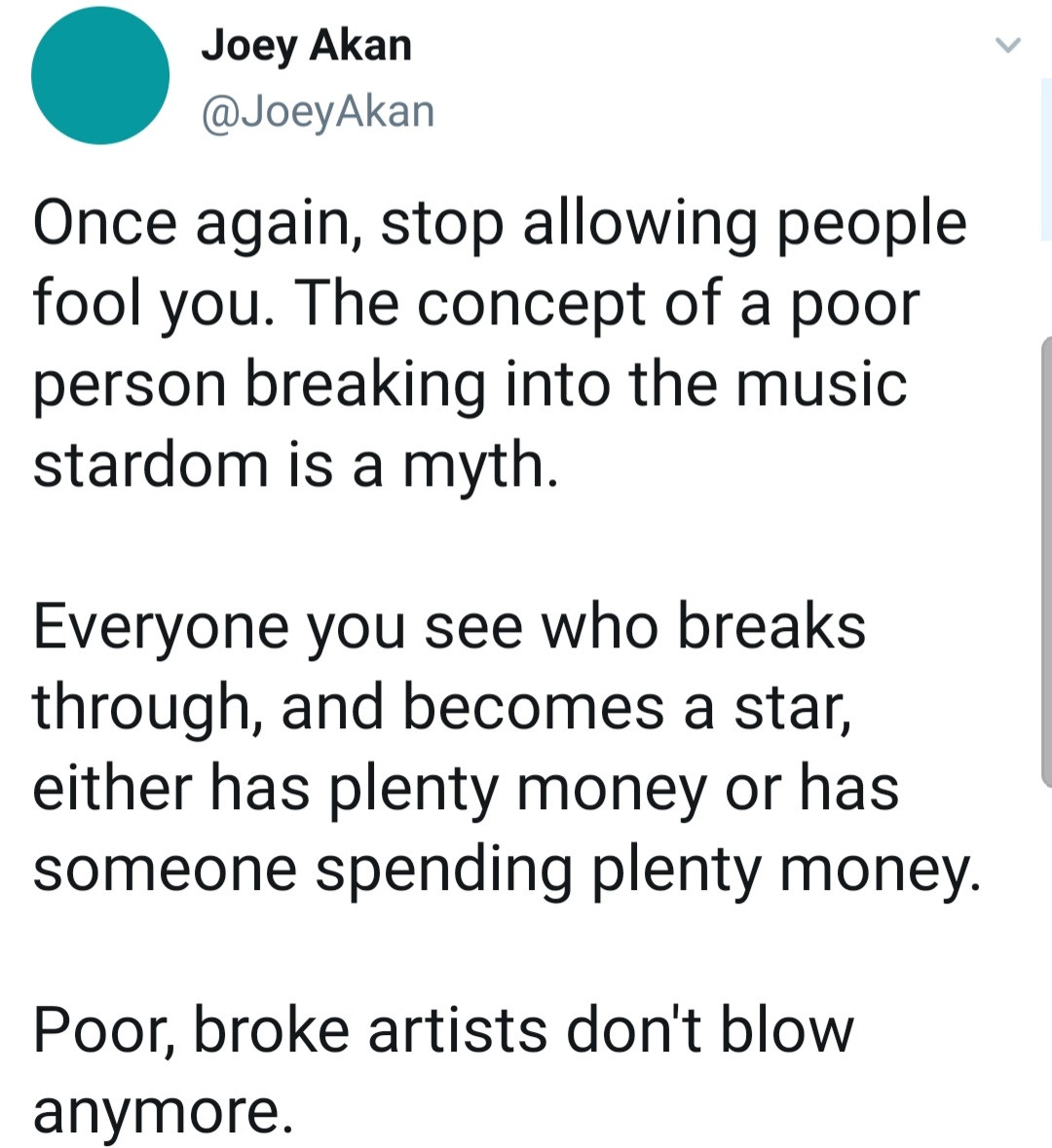Image resolution: width=1052 pixels, height=1148 pixels.
Task: Click the word "spending" in the tweet
Action: [x=442, y=869]
